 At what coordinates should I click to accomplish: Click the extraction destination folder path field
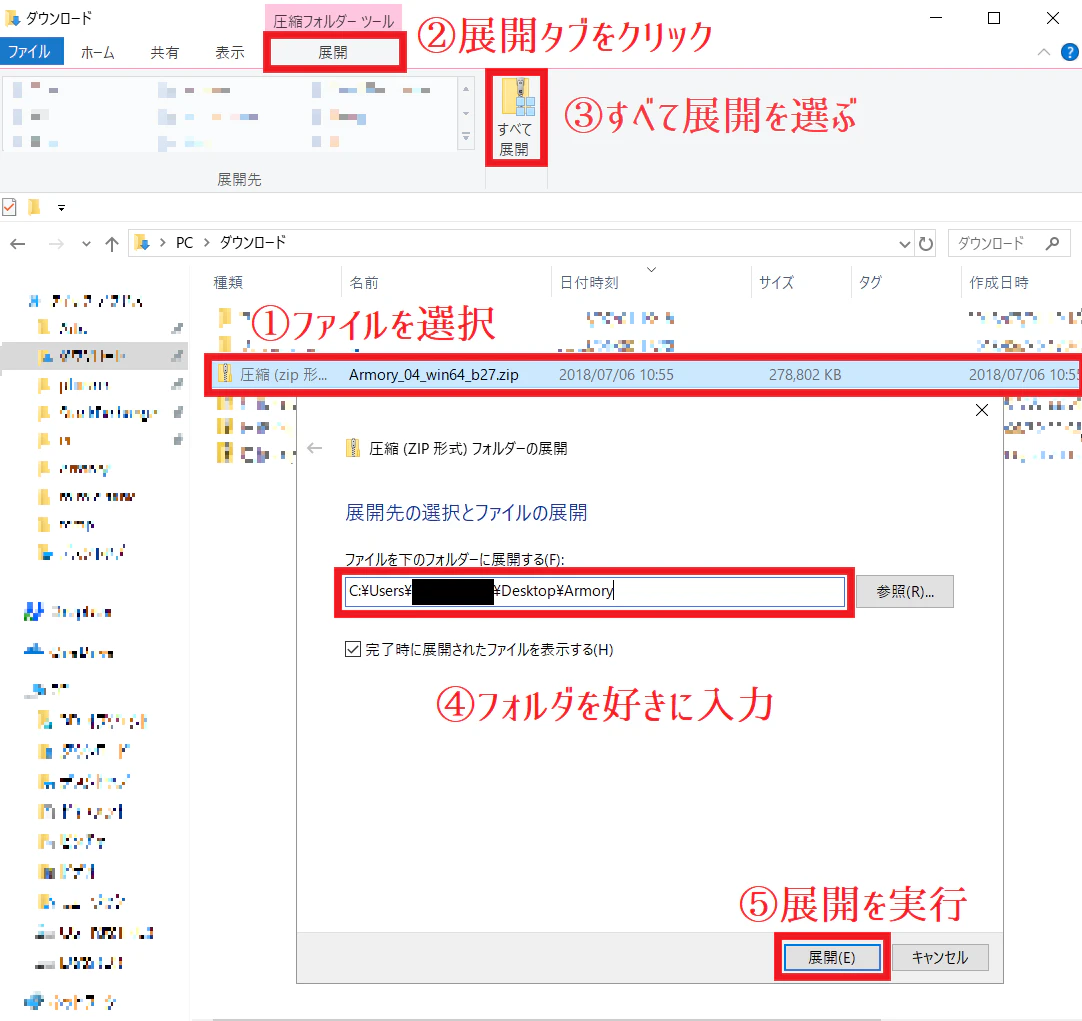tap(595, 591)
